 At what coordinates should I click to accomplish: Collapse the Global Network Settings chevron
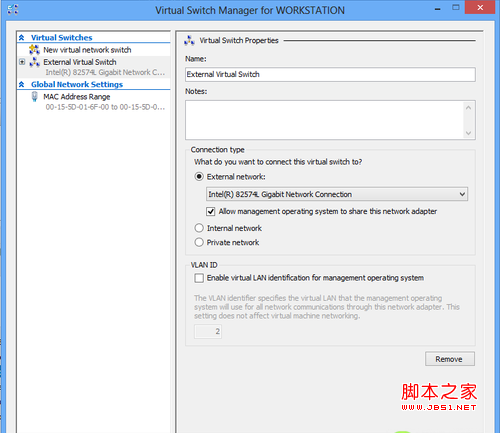click(22, 84)
